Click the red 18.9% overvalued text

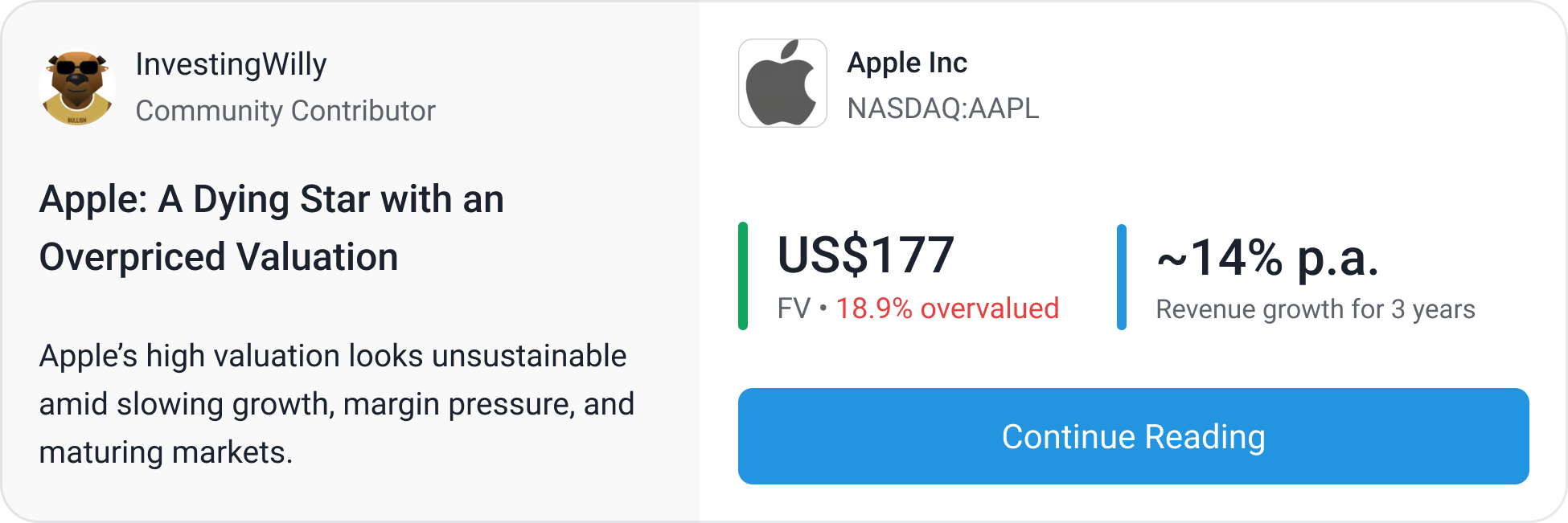pyautogui.click(x=947, y=308)
